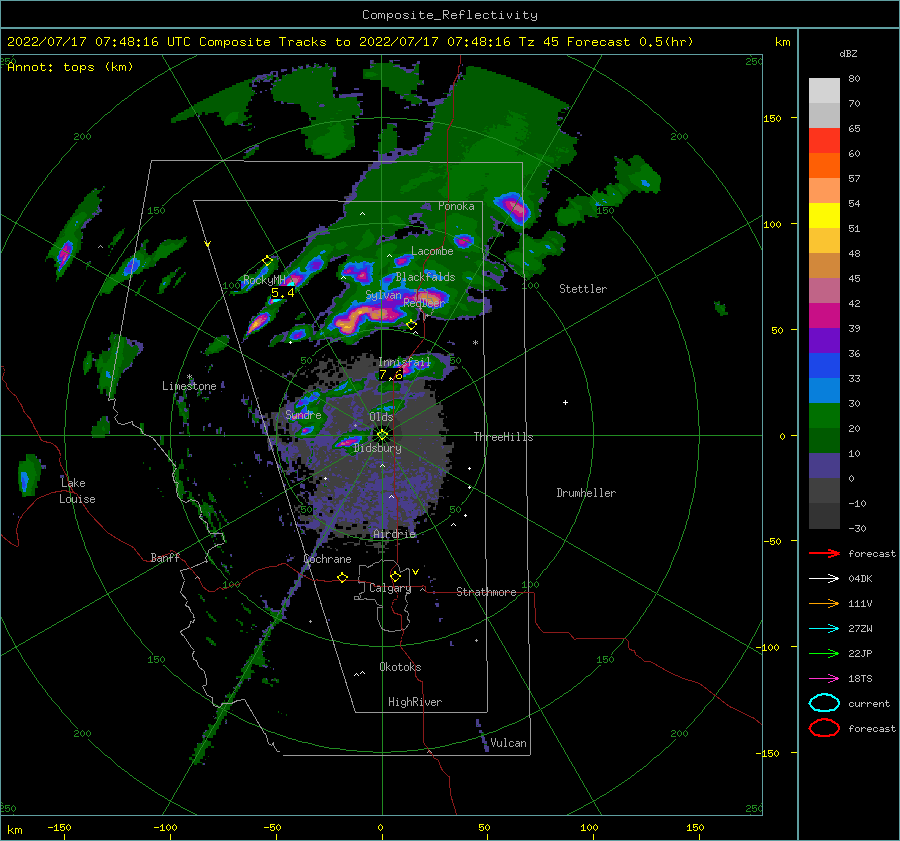Click the Olds town label

click(x=381, y=417)
